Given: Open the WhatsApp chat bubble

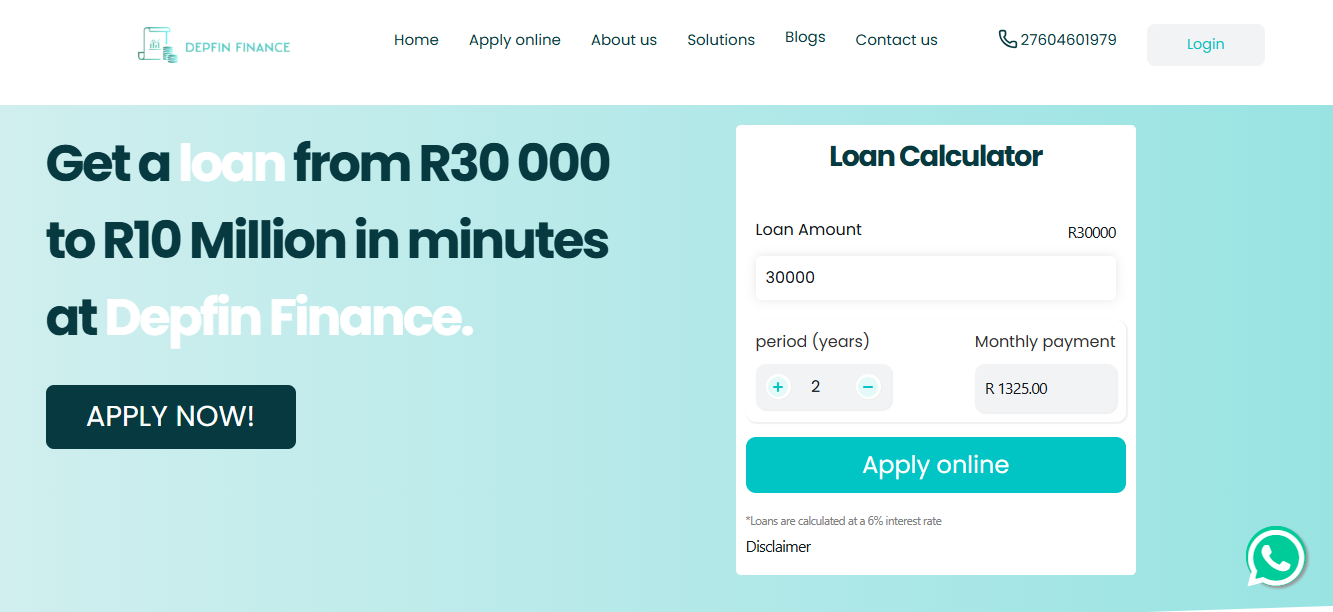Looking at the screenshot, I should [1275, 557].
